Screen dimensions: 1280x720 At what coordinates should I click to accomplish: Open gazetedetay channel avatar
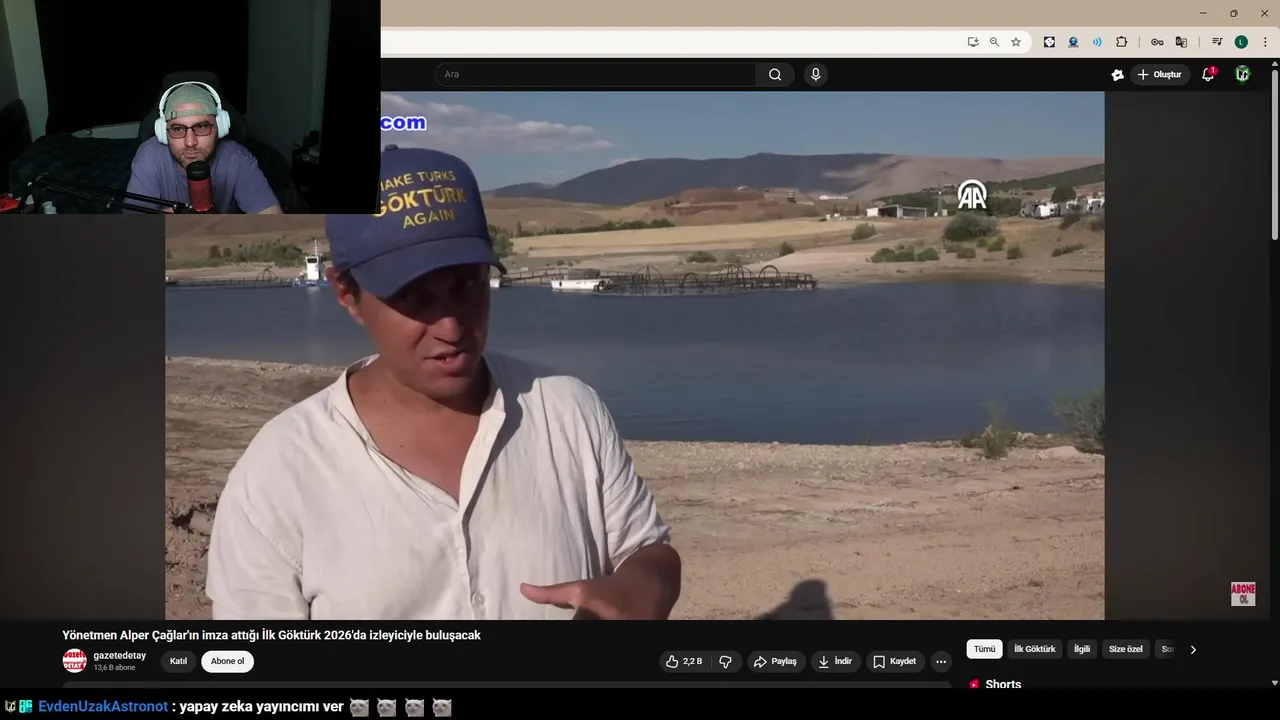click(x=74, y=660)
